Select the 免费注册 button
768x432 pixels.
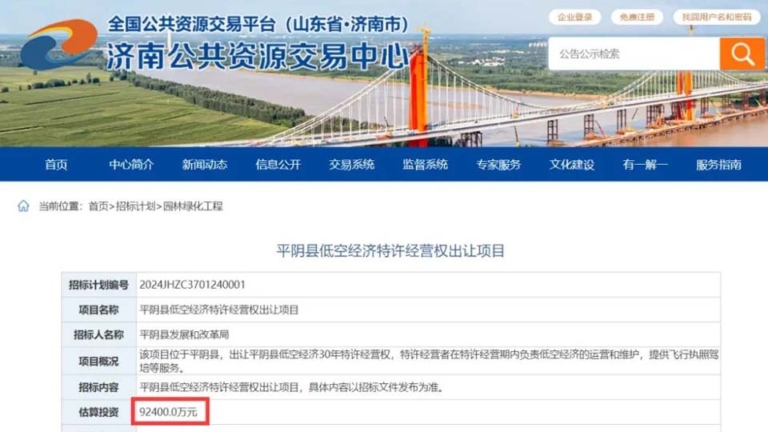coord(637,17)
